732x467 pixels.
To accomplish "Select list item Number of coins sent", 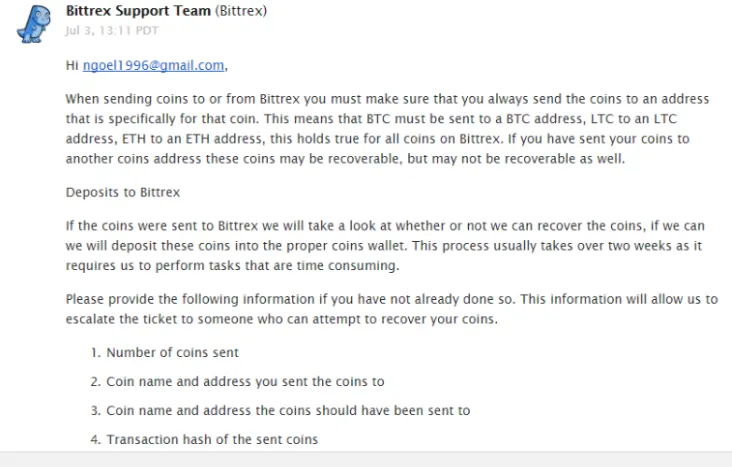I will [x=172, y=353].
